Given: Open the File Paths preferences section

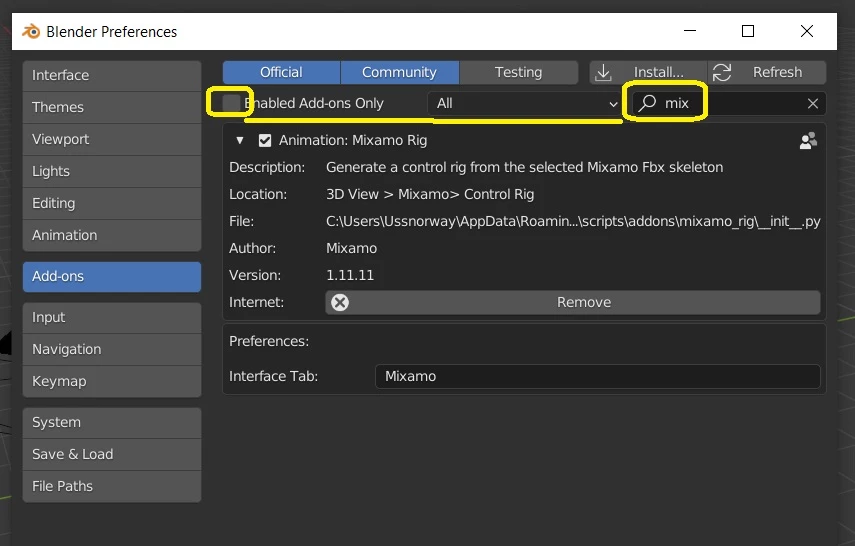Looking at the screenshot, I should click(112, 487).
